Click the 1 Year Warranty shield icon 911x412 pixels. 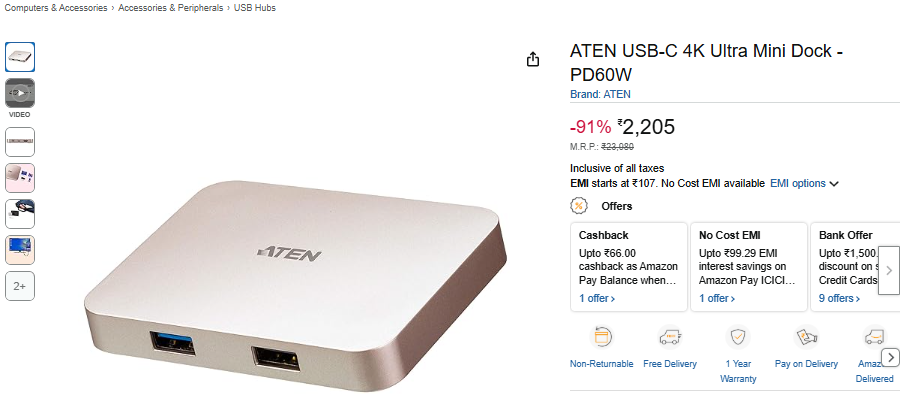click(738, 337)
